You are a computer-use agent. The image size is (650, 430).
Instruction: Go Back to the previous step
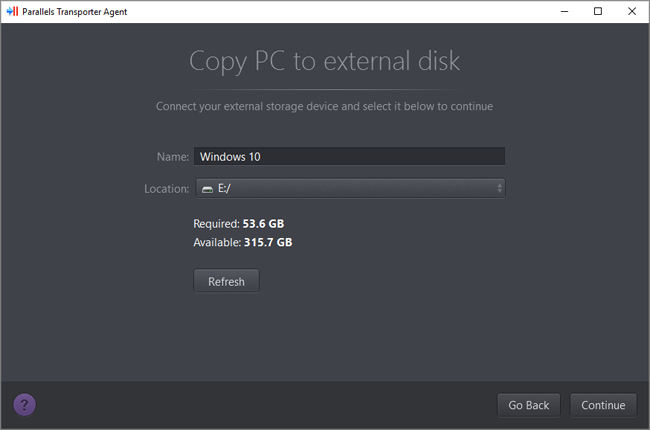pyautogui.click(x=528, y=405)
